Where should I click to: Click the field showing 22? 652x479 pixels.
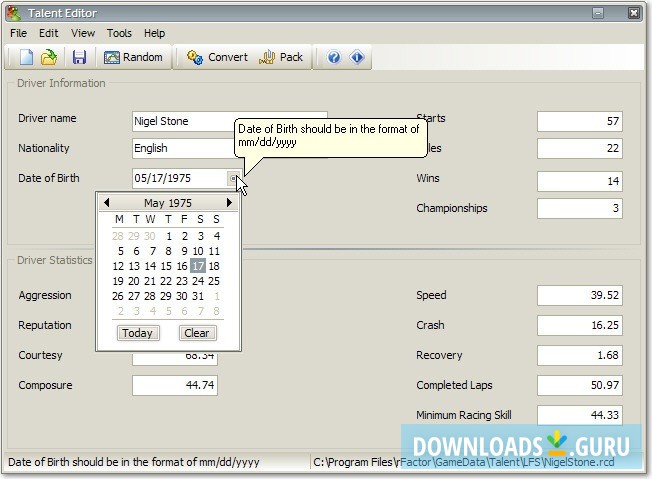click(x=580, y=148)
